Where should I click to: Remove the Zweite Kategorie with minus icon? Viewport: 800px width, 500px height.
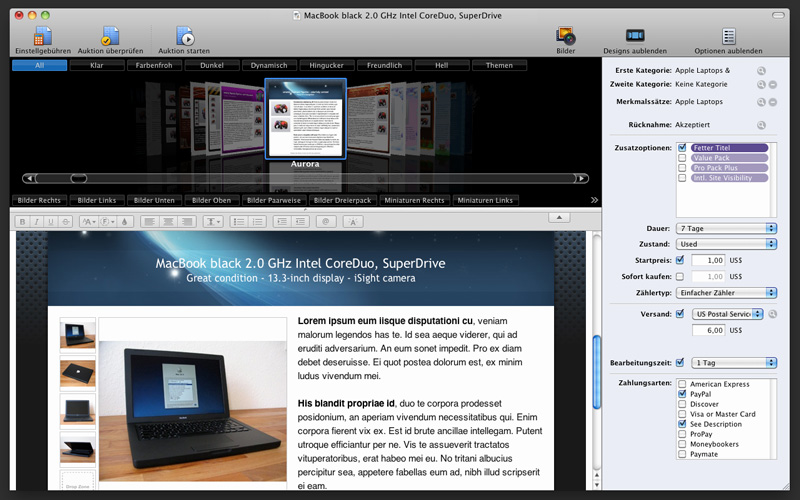[x=773, y=85]
